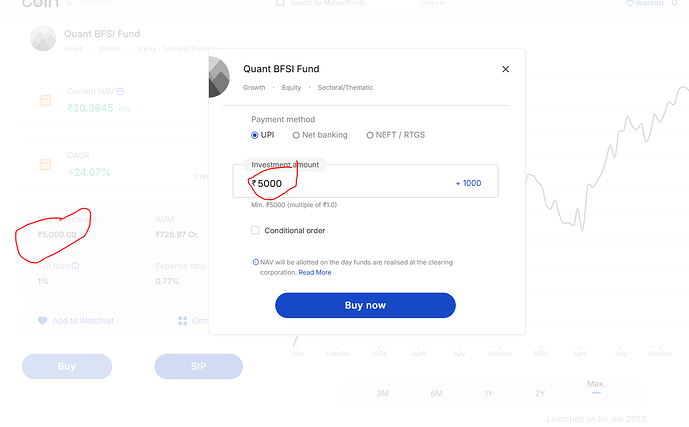The width and height of the screenshot is (689, 427).
Task: Choose Net banking payment method
Action: pyautogui.click(x=296, y=135)
